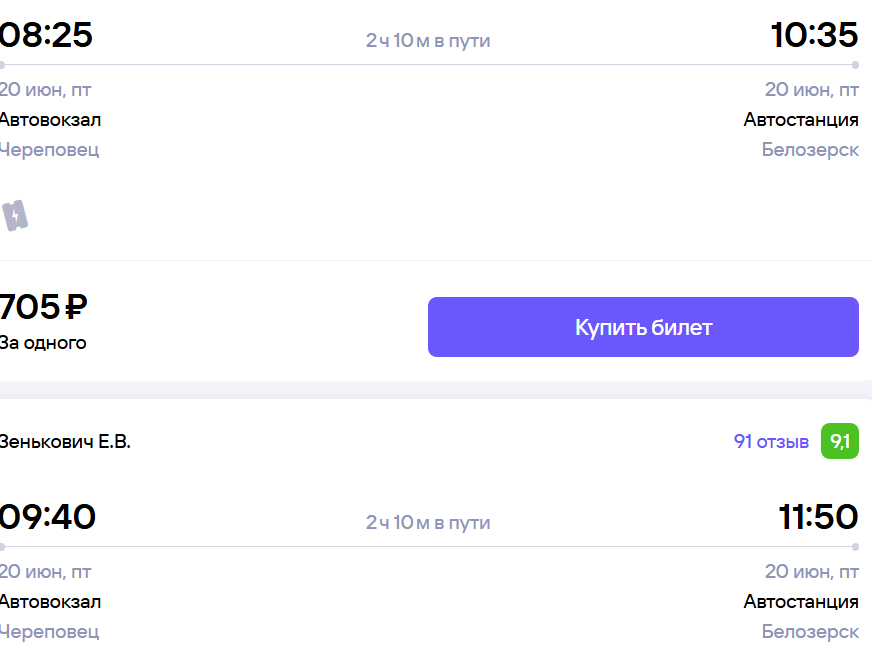Click the 09:40 departure time
This screenshot has width=872, height=655.
coord(47,517)
